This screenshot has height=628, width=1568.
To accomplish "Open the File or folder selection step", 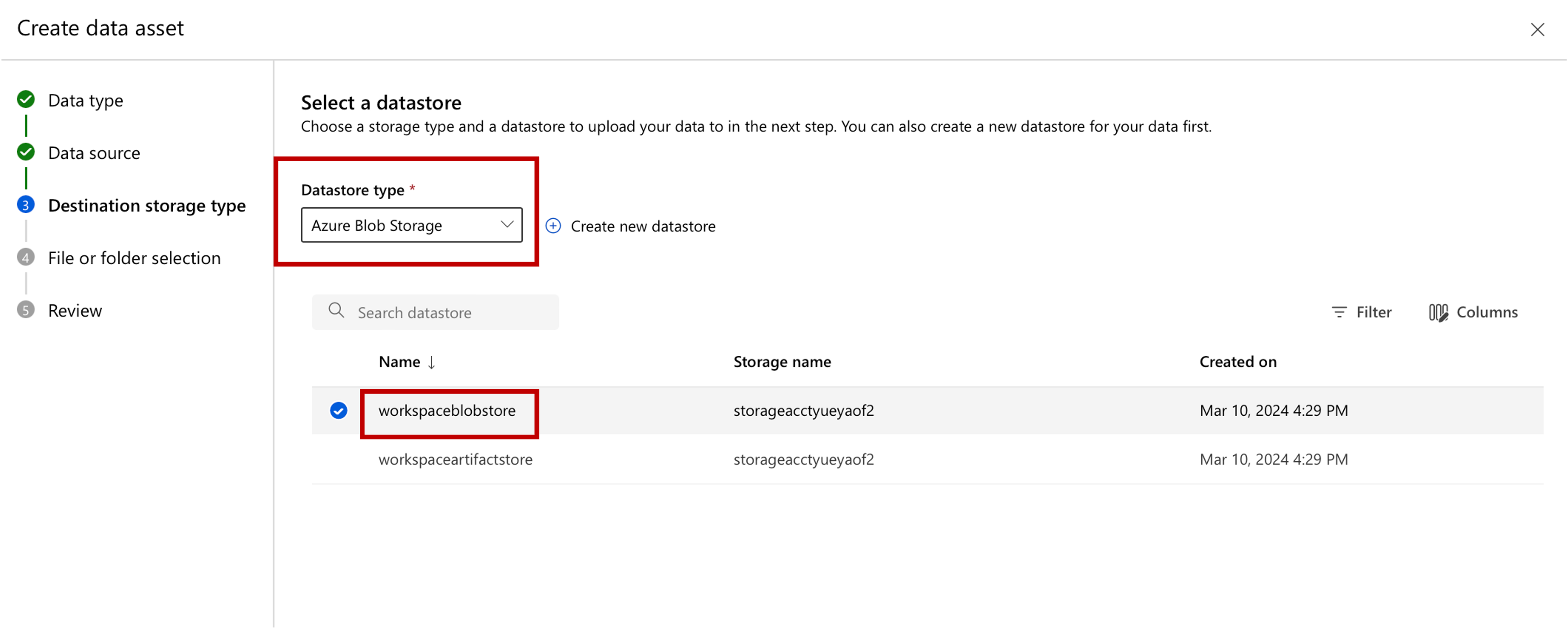I will coord(134,258).
